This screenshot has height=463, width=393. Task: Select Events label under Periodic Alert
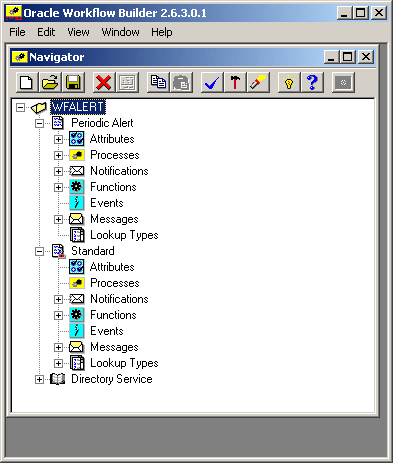107,203
